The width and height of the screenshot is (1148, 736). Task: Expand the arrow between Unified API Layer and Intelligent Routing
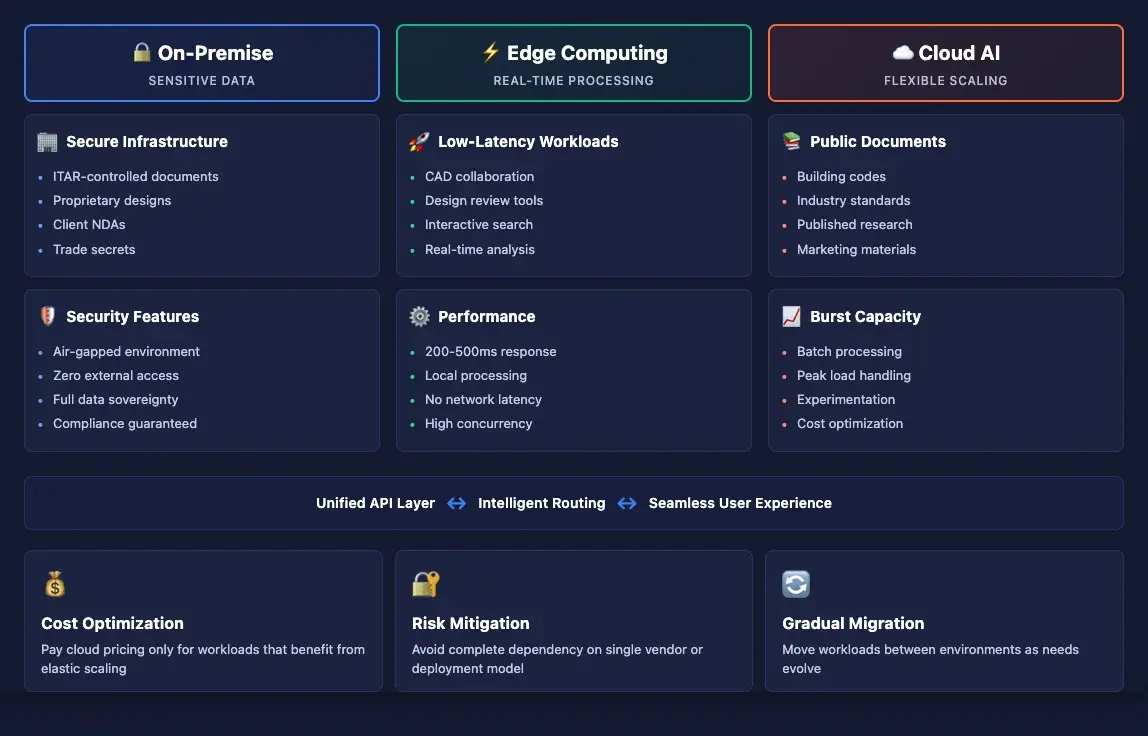click(456, 503)
